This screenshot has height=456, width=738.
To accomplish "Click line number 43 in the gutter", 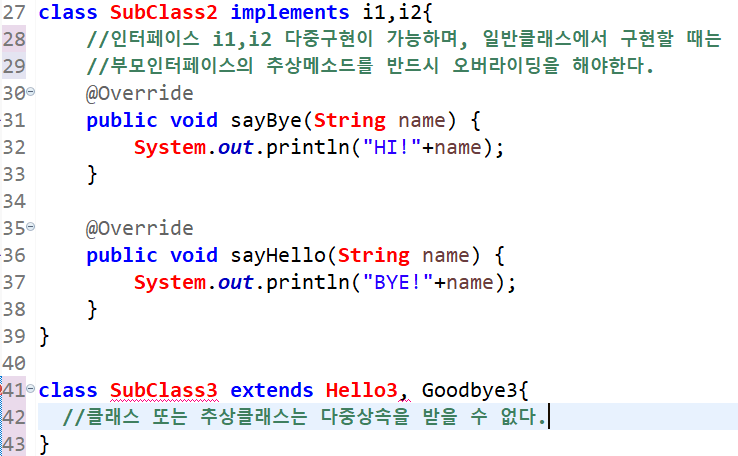I will click(14, 444).
